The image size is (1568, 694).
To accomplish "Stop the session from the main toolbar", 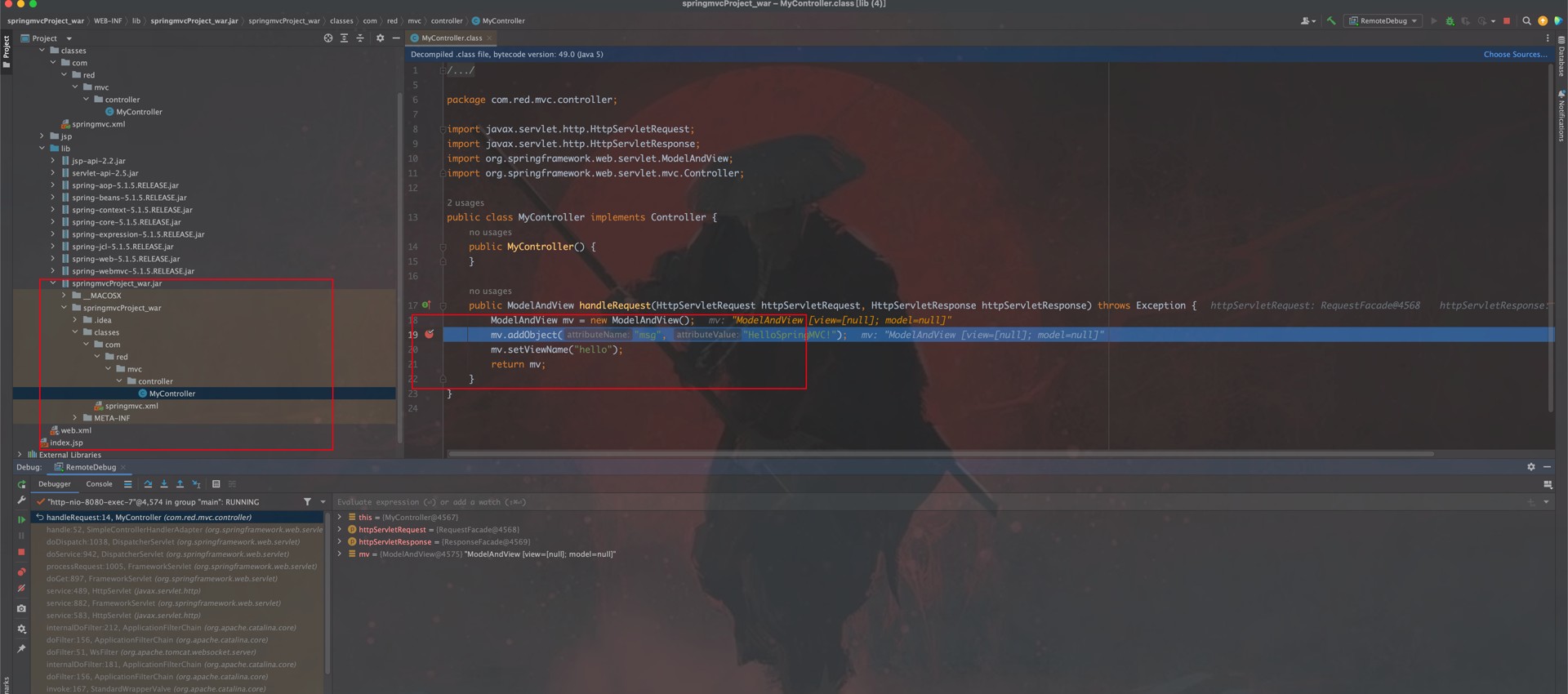I will click(1507, 21).
